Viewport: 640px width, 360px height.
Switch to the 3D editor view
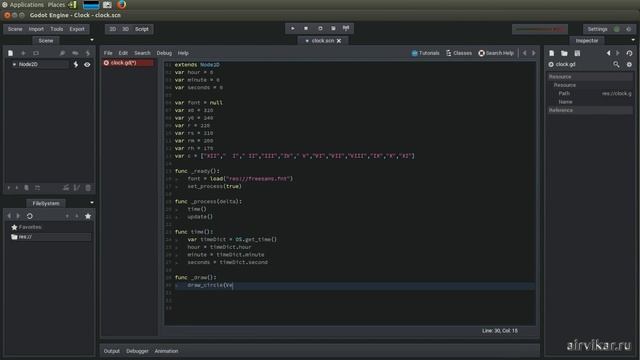click(125, 29)
